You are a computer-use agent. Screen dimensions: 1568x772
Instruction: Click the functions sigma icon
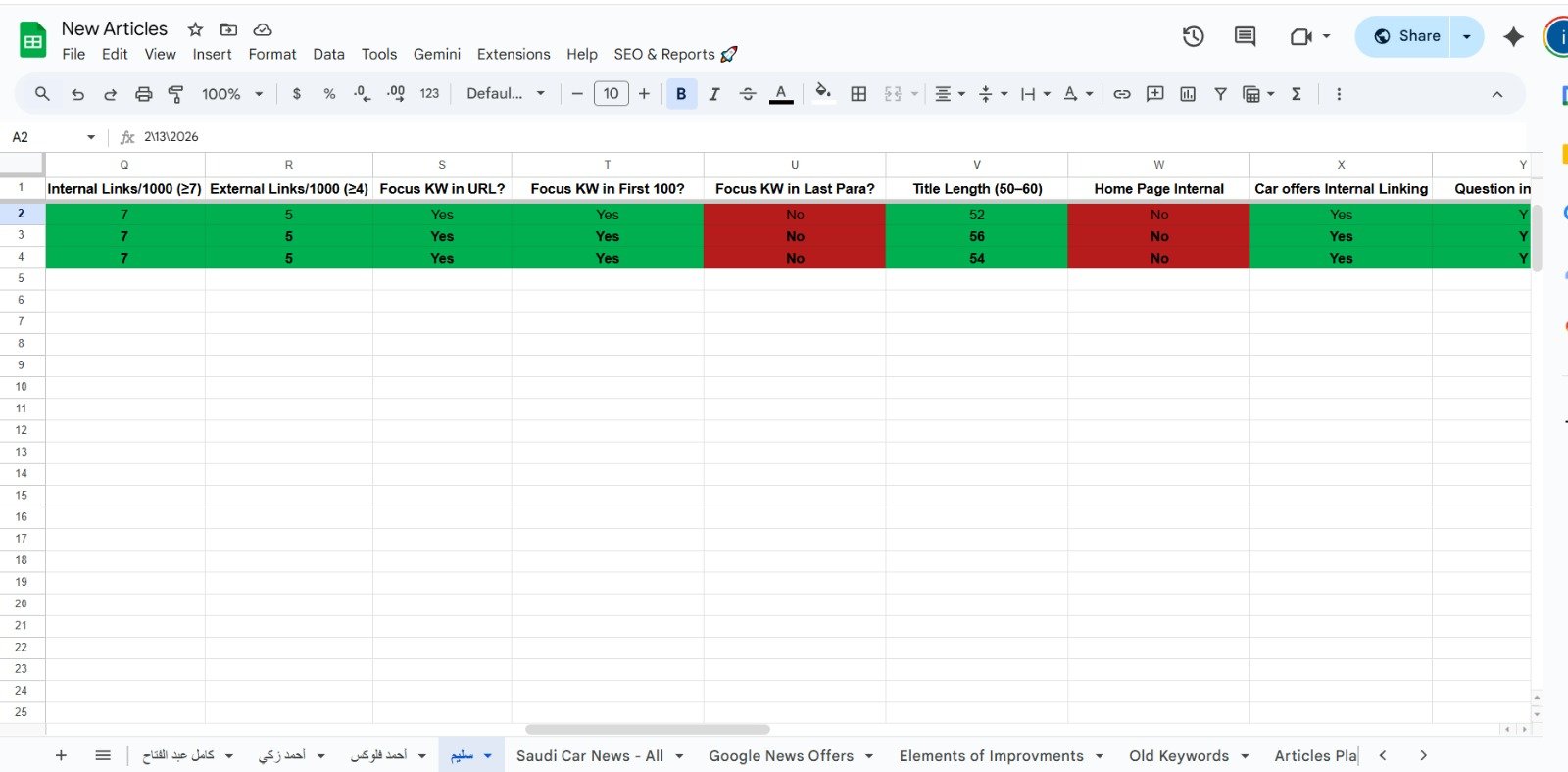tap(1297, 94)
